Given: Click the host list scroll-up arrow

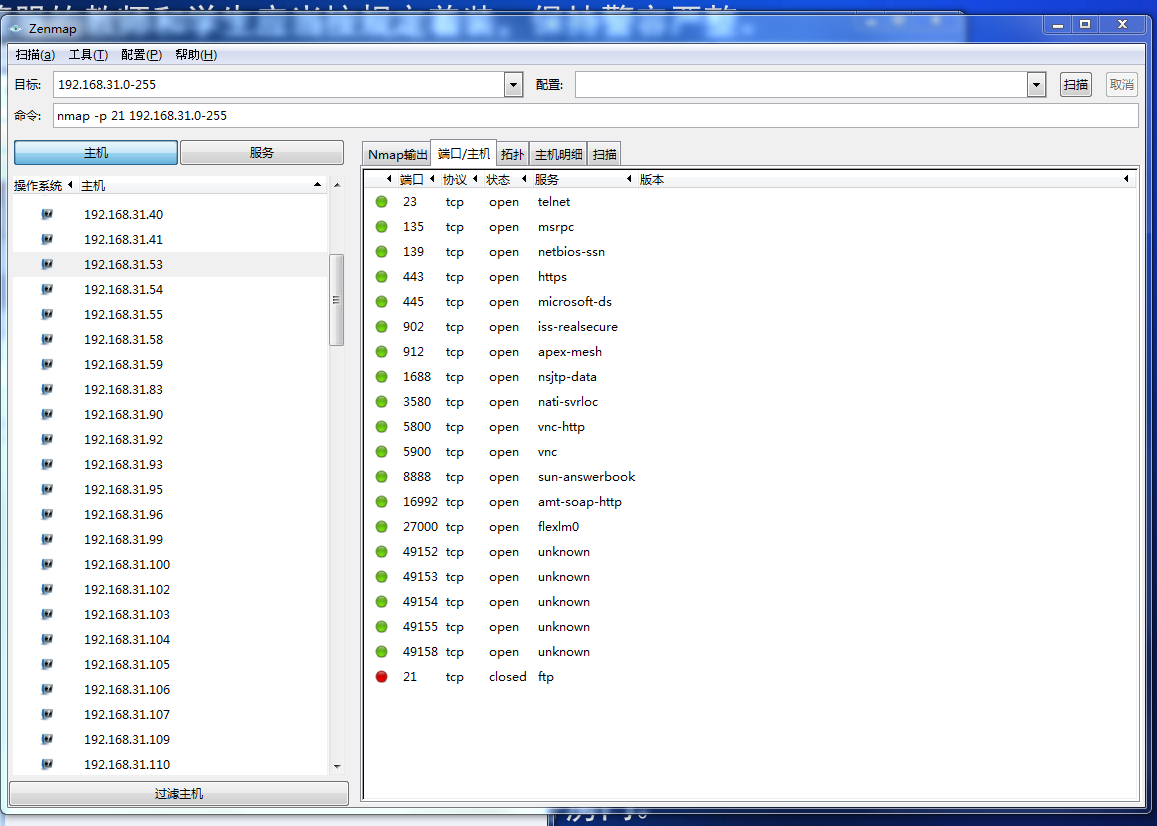Looking at the screenshot, I should point(336,185).
